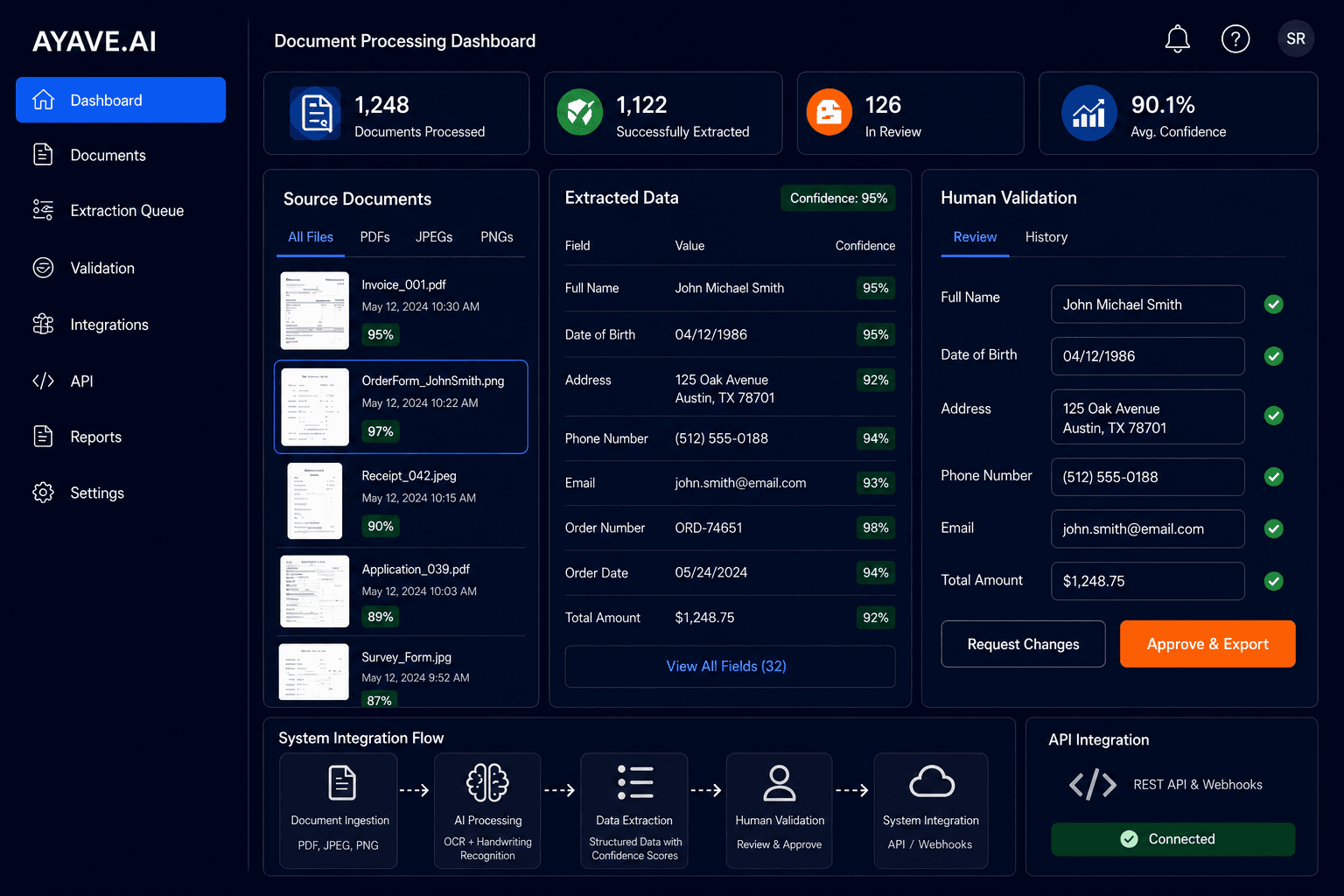
Task: Open the Invoice_001.pdf thumbnail
Action: tap(315, 311)
